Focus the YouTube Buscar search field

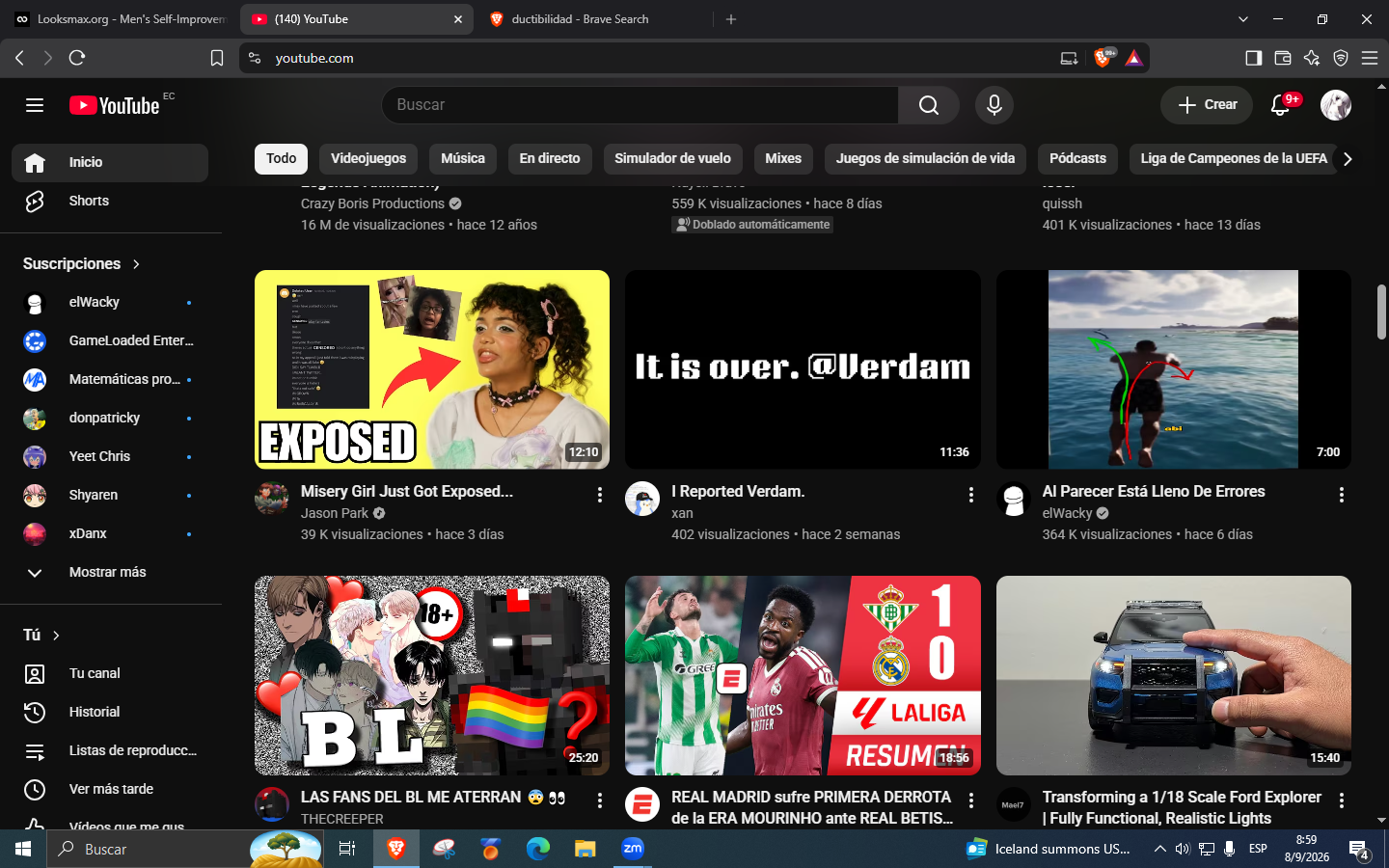point(640,105)
